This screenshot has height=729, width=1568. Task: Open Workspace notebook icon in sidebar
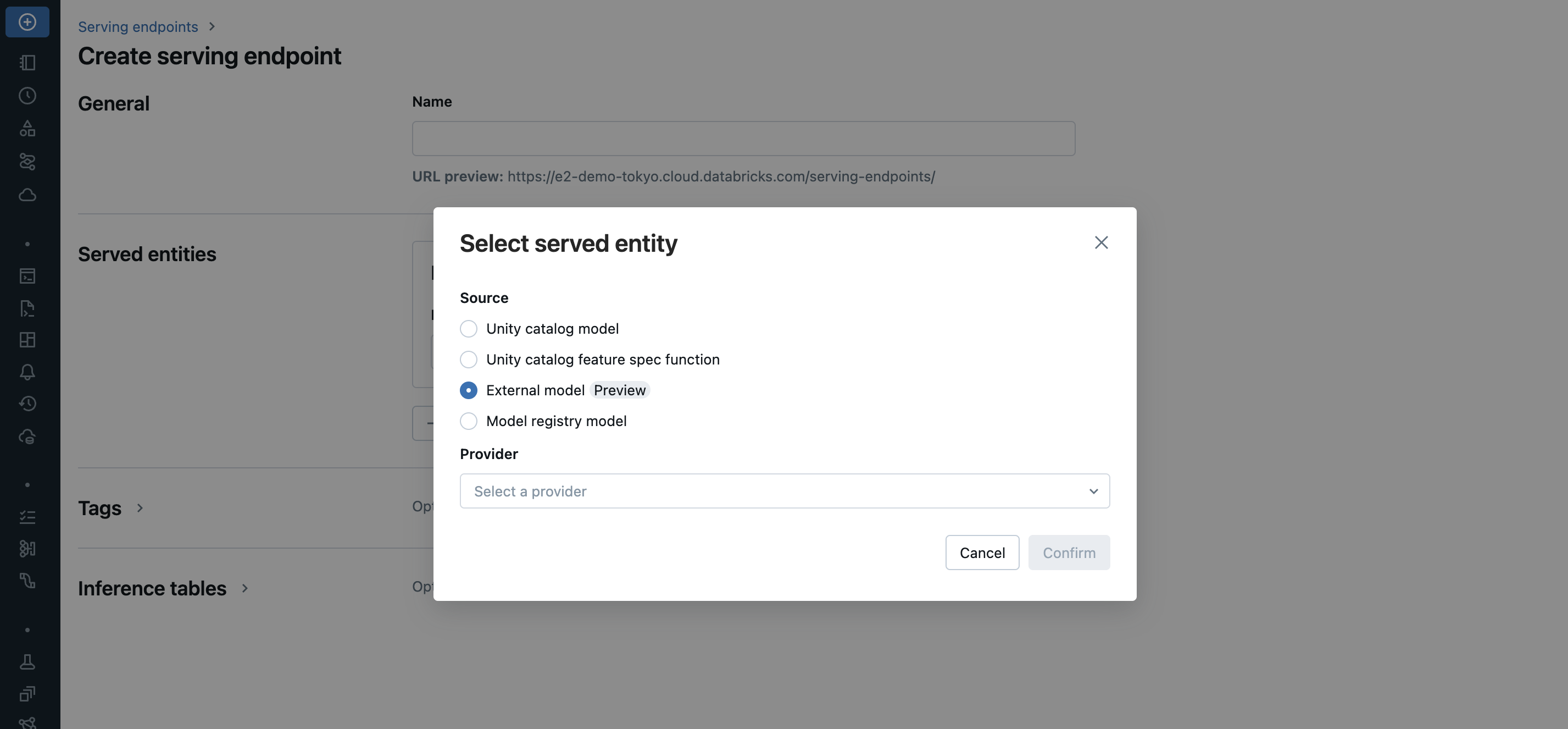(27, 63)
